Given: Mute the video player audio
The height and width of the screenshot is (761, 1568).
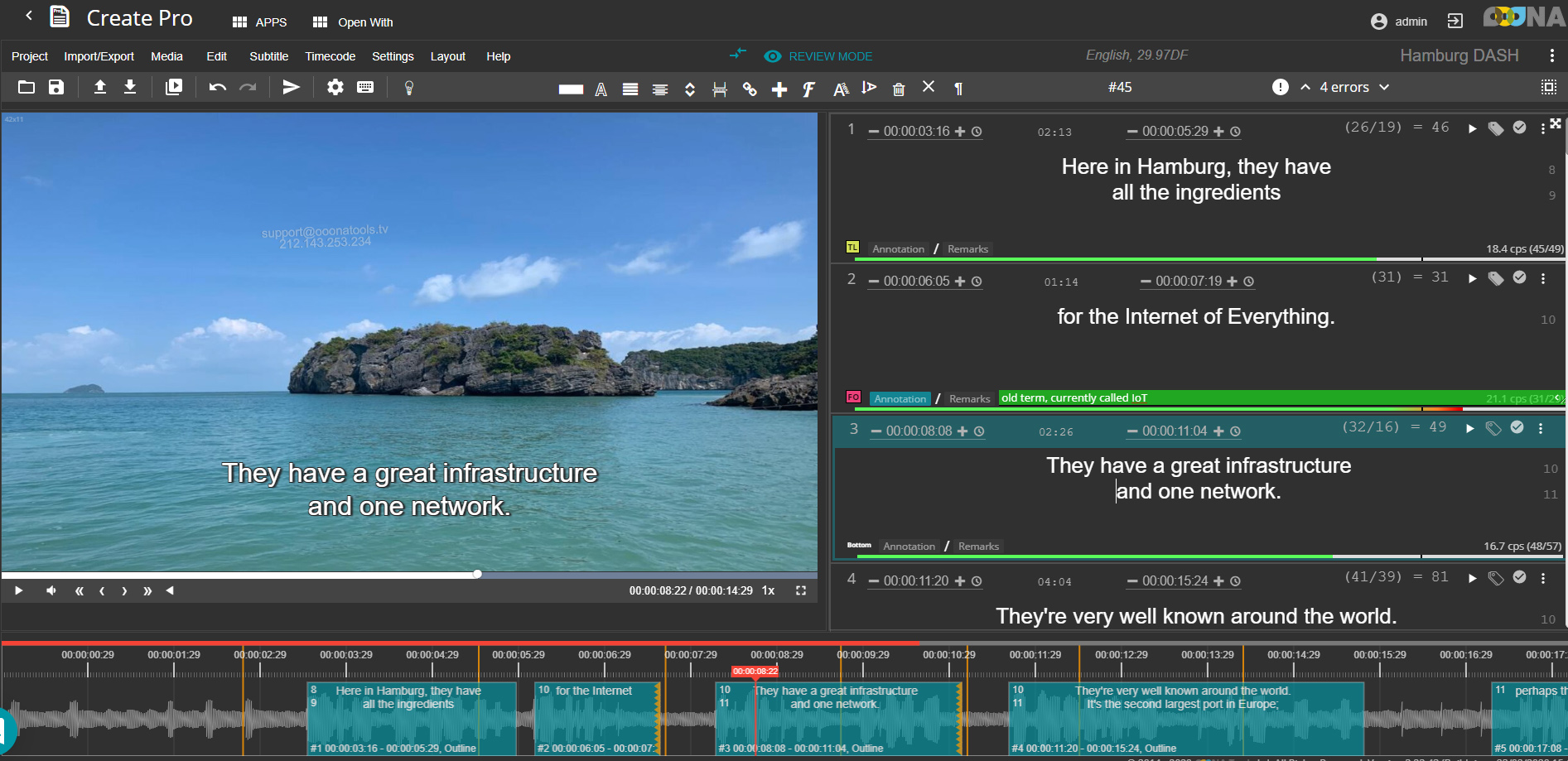Looking at the screenshot, I should pyautogui.click(x=51, y=590).
